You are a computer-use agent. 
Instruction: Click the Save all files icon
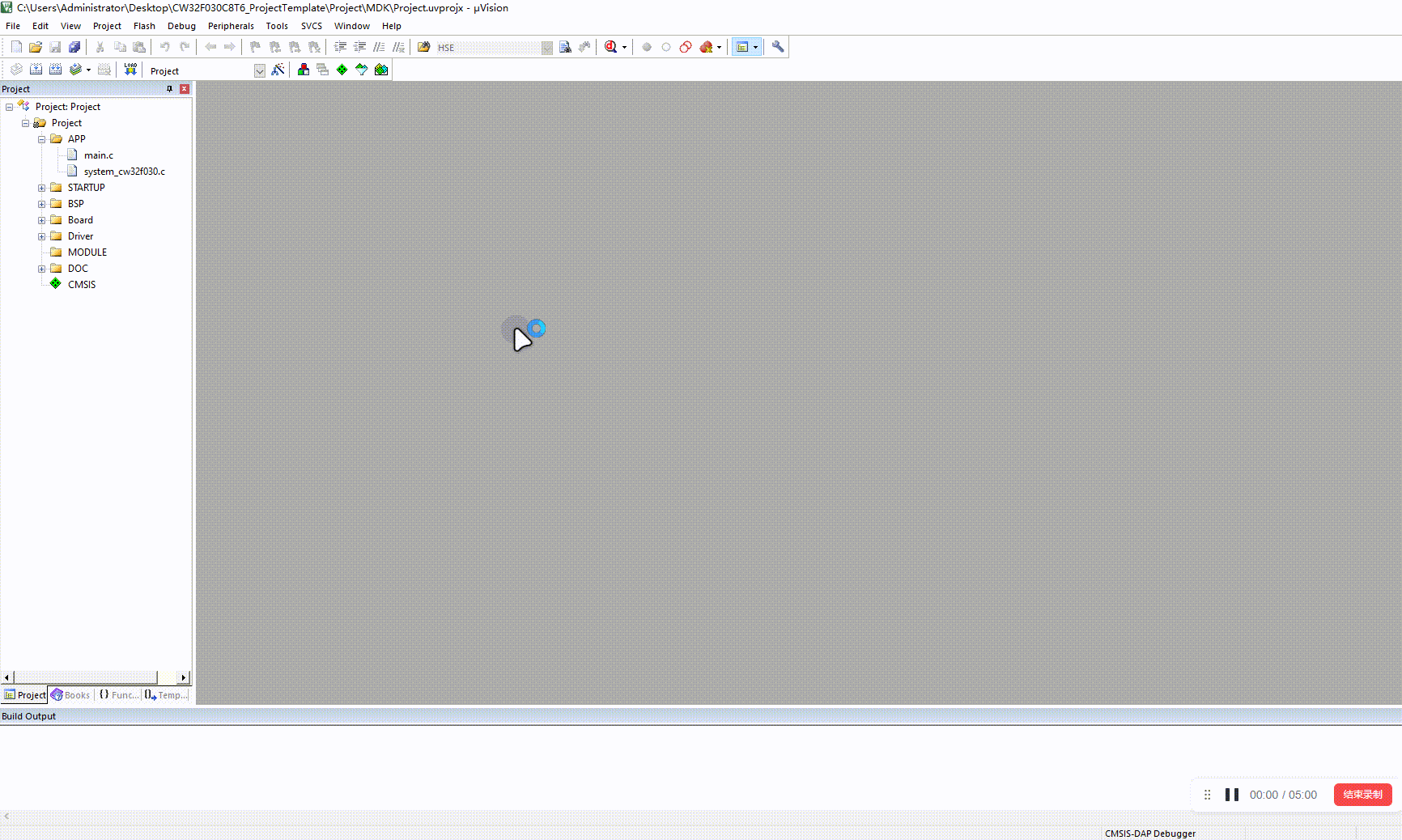[x=74, y=47]
